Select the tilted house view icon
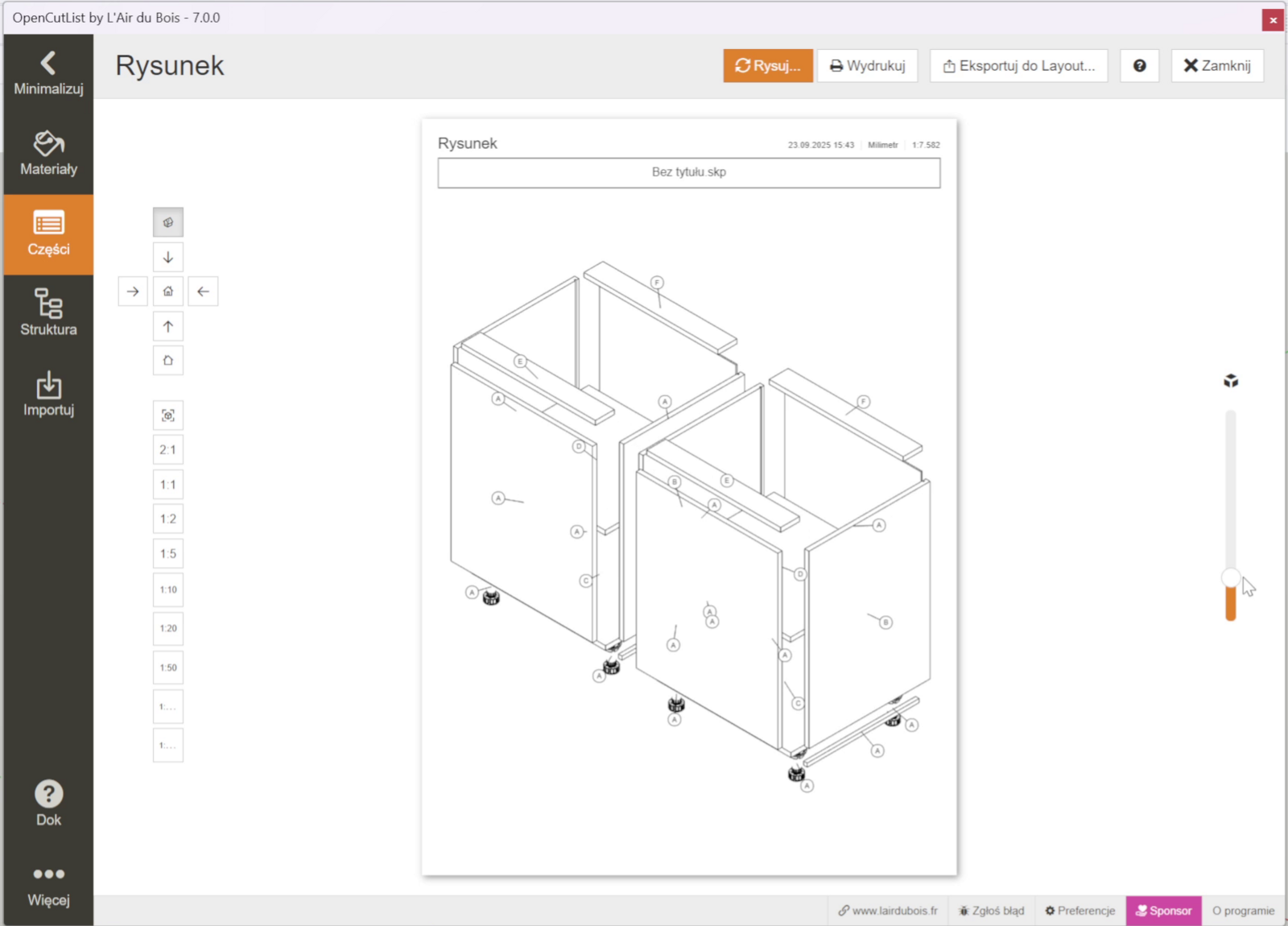The height and width of the screenshot is (926, 1288). [168, 361]
